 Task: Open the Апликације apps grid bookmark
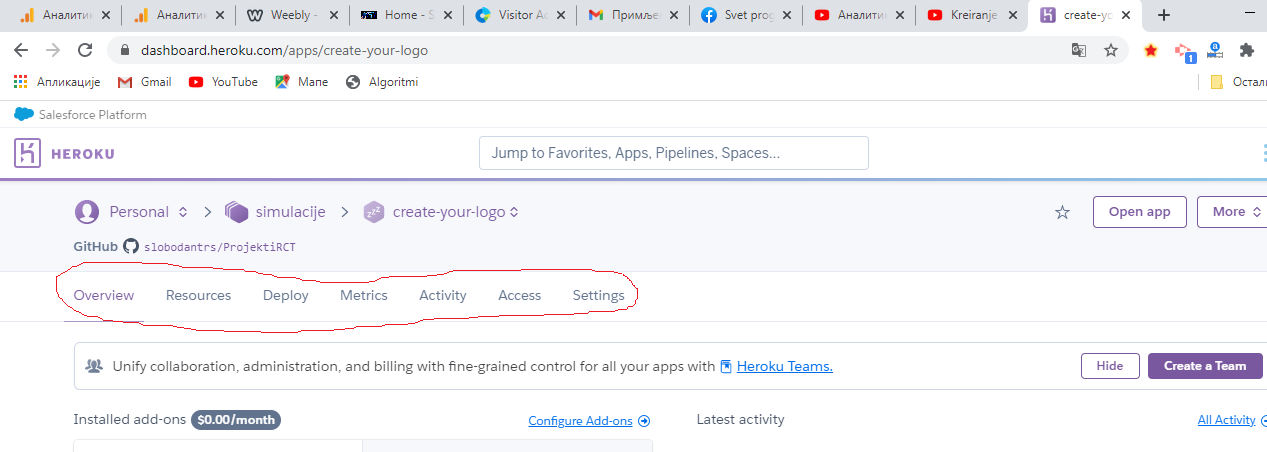pos(57,82)
